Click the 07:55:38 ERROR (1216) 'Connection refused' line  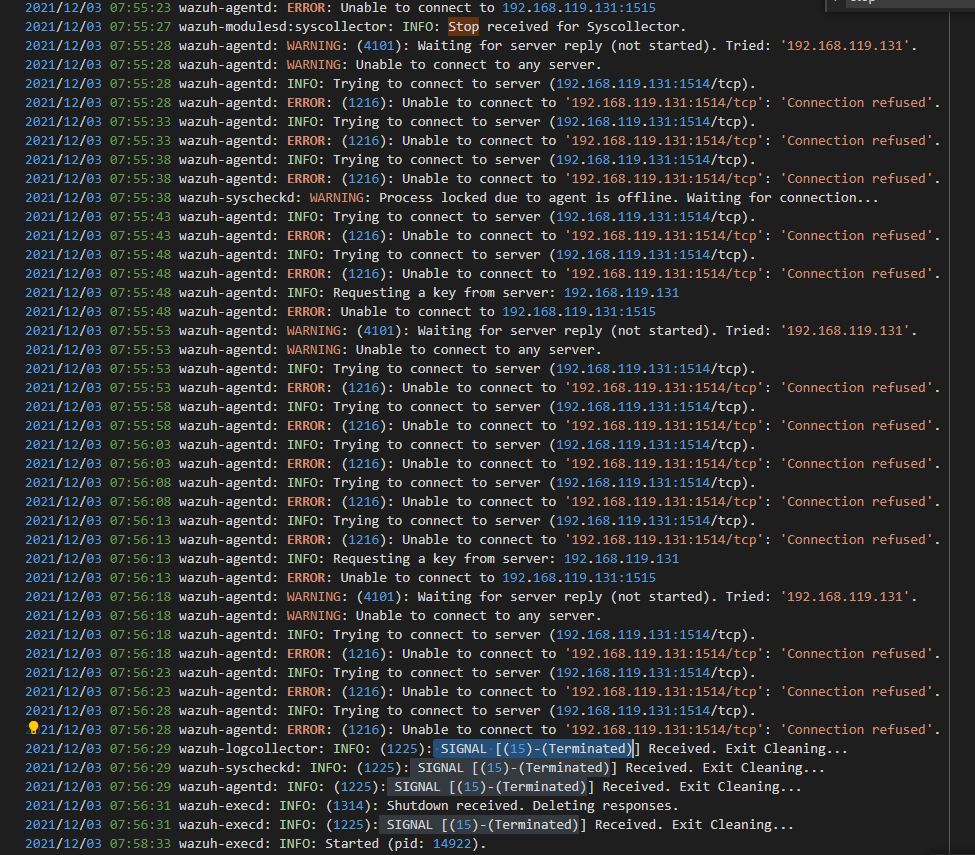coord(483,179)
